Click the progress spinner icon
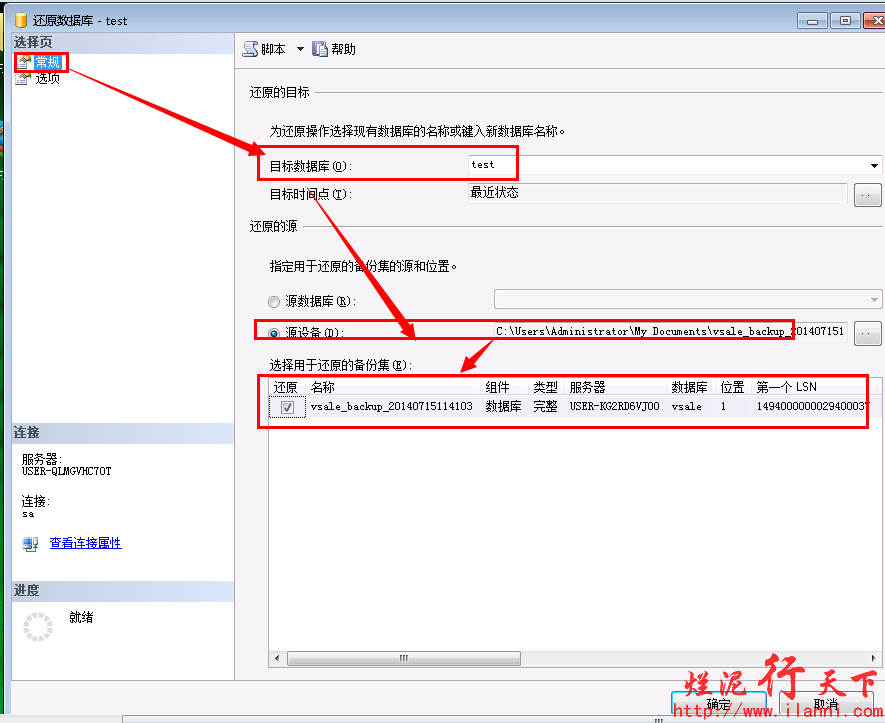 pyautogui.click(x=37, y=626)
